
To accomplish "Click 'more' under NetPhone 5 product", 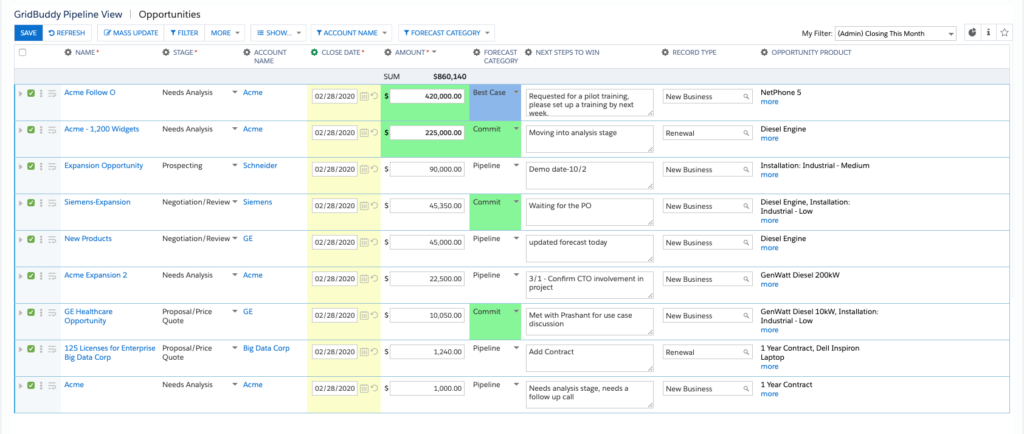I will (x=769, y=102).
